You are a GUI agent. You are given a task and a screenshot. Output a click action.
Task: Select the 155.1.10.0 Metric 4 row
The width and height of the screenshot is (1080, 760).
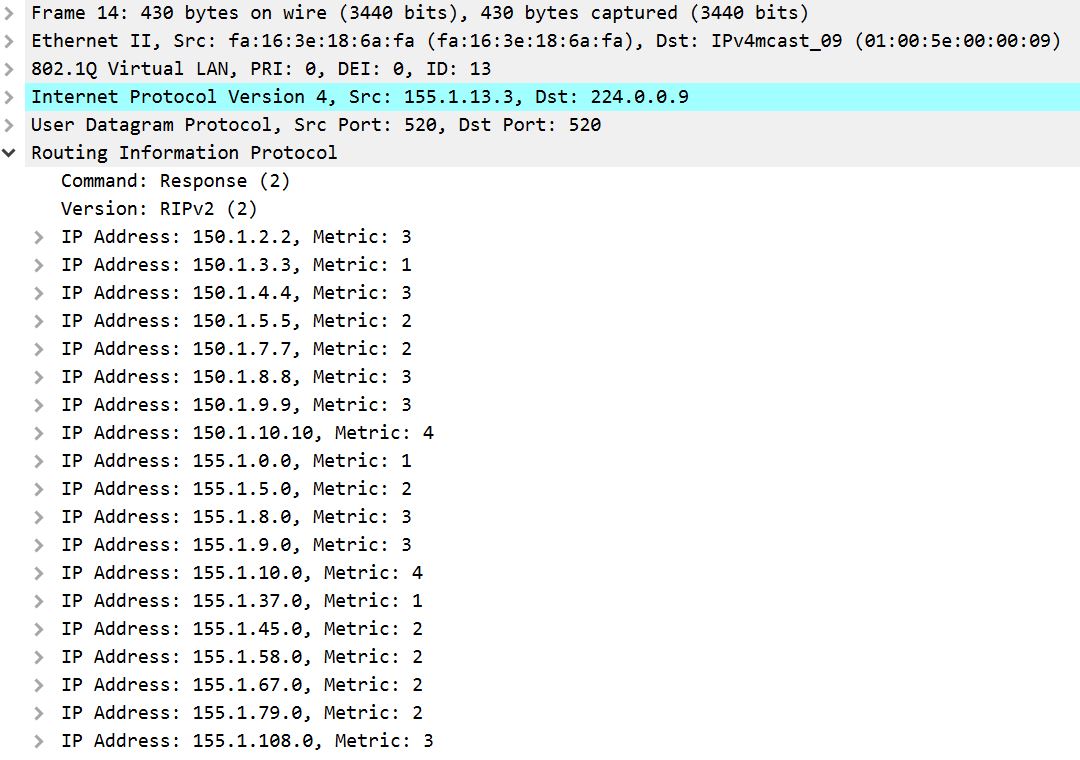(x=241, y=573)
